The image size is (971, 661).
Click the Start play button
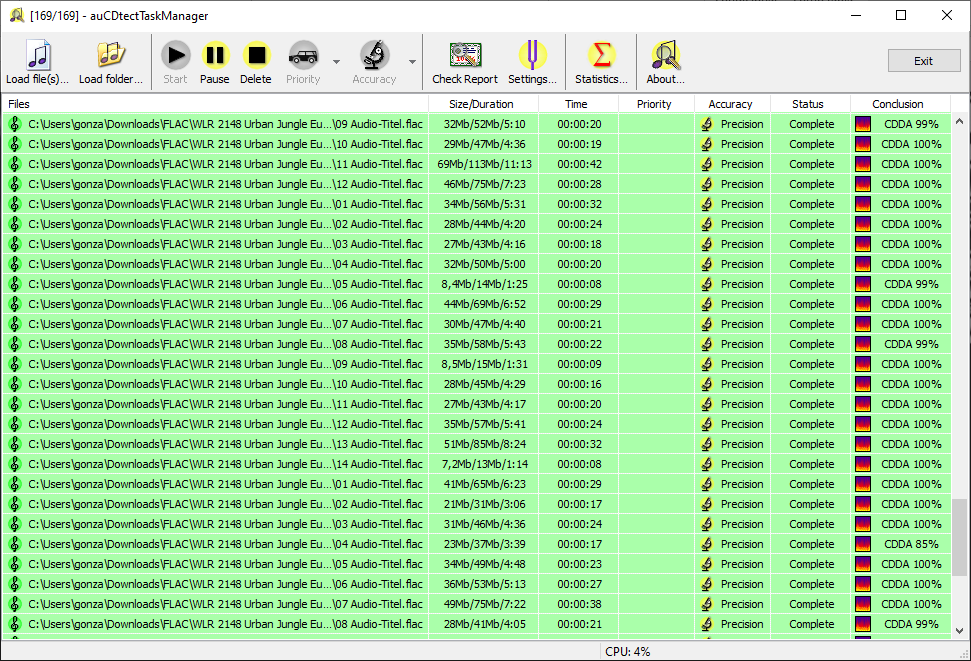pyautogui.click(x=175, y=62)
